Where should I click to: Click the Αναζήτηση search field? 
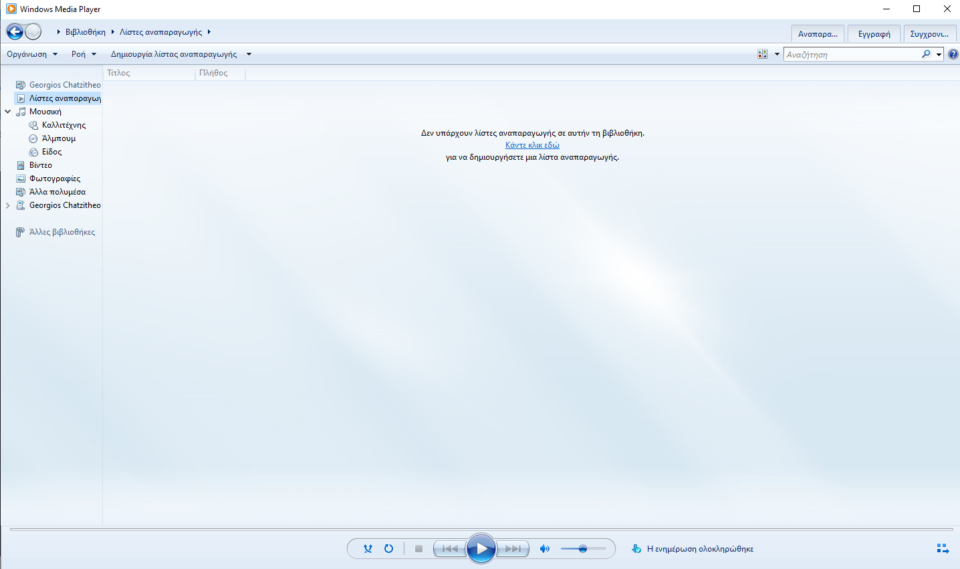click(x=852, y=55)
